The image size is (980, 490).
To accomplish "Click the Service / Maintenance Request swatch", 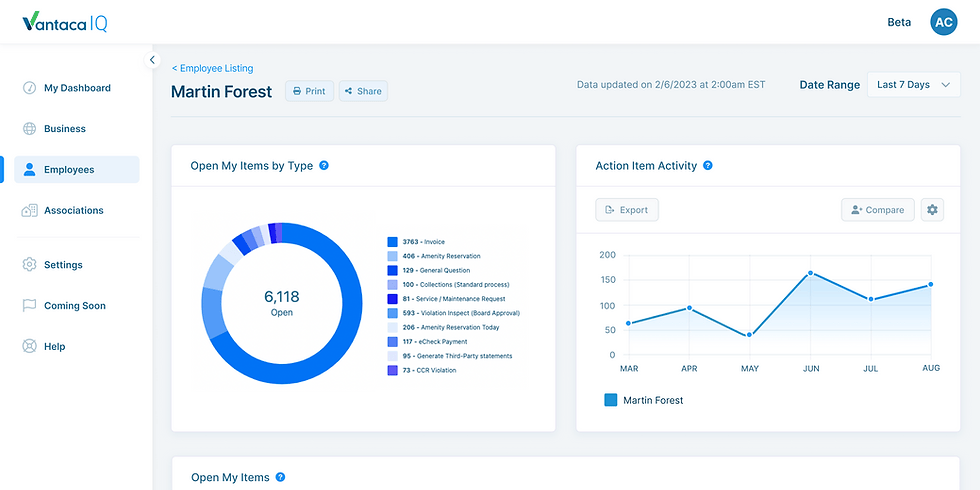I will tap(392, 299).
